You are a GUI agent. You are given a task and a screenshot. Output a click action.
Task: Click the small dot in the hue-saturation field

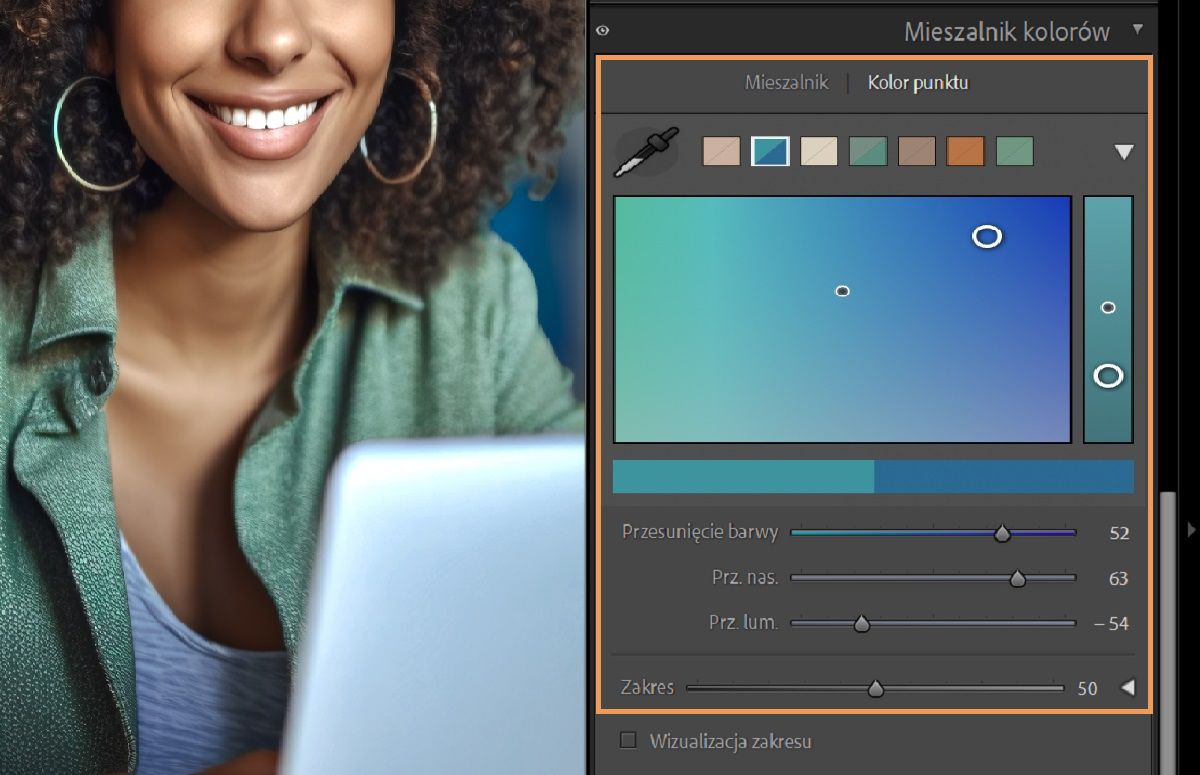point(842,291)
